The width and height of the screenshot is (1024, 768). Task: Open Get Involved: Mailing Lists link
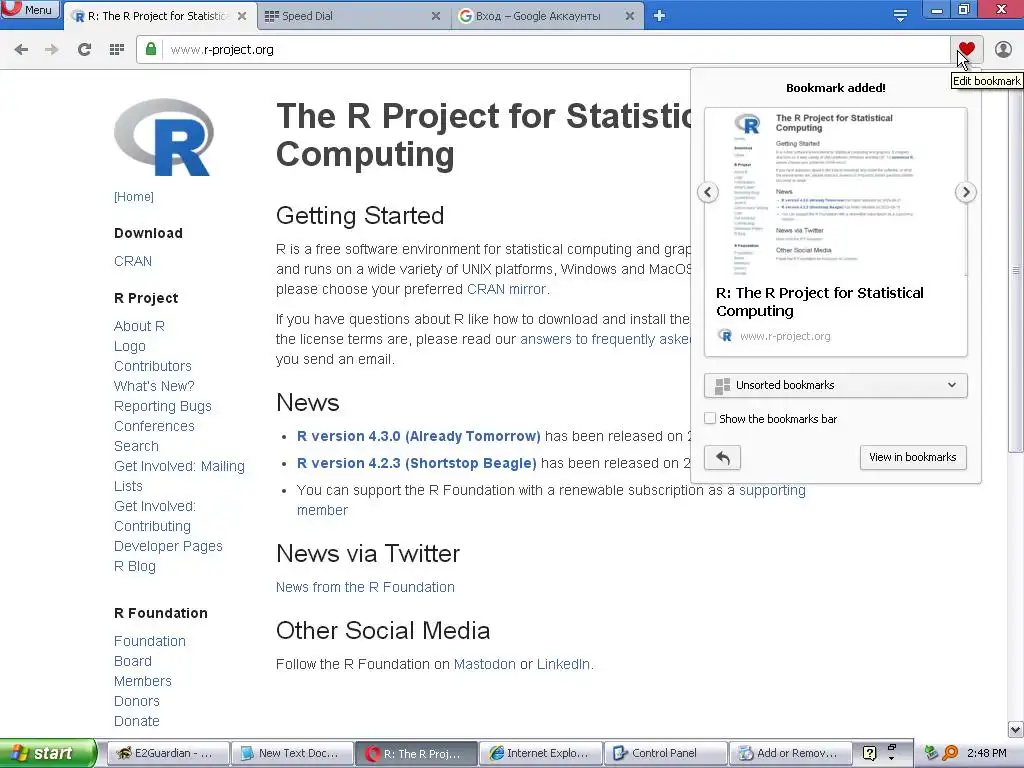(179, 476)
